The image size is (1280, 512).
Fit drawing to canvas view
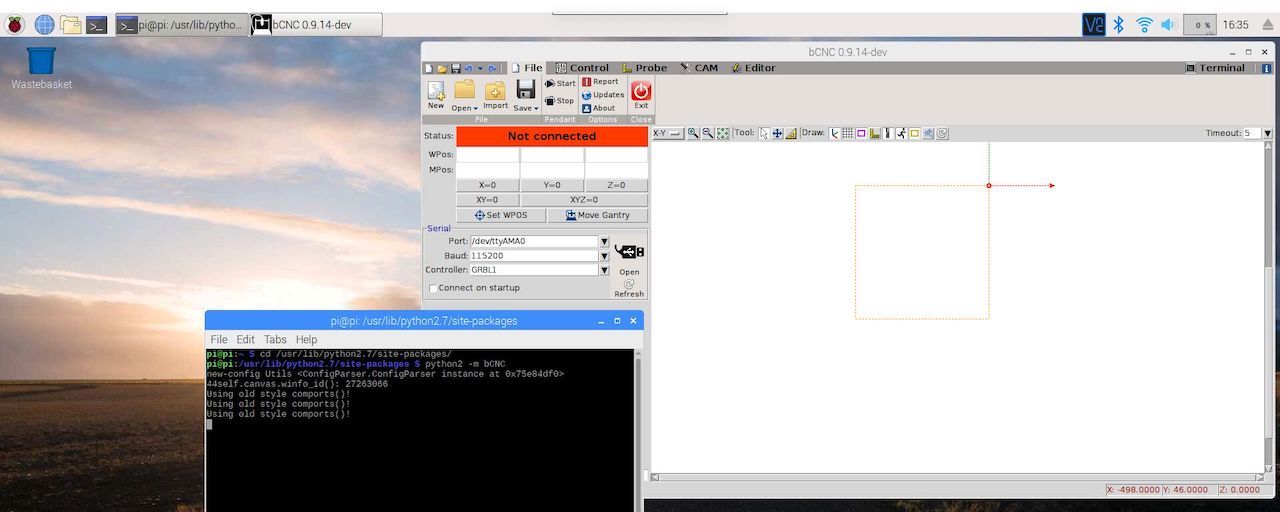pyautogui.click(x=723, y=133)
